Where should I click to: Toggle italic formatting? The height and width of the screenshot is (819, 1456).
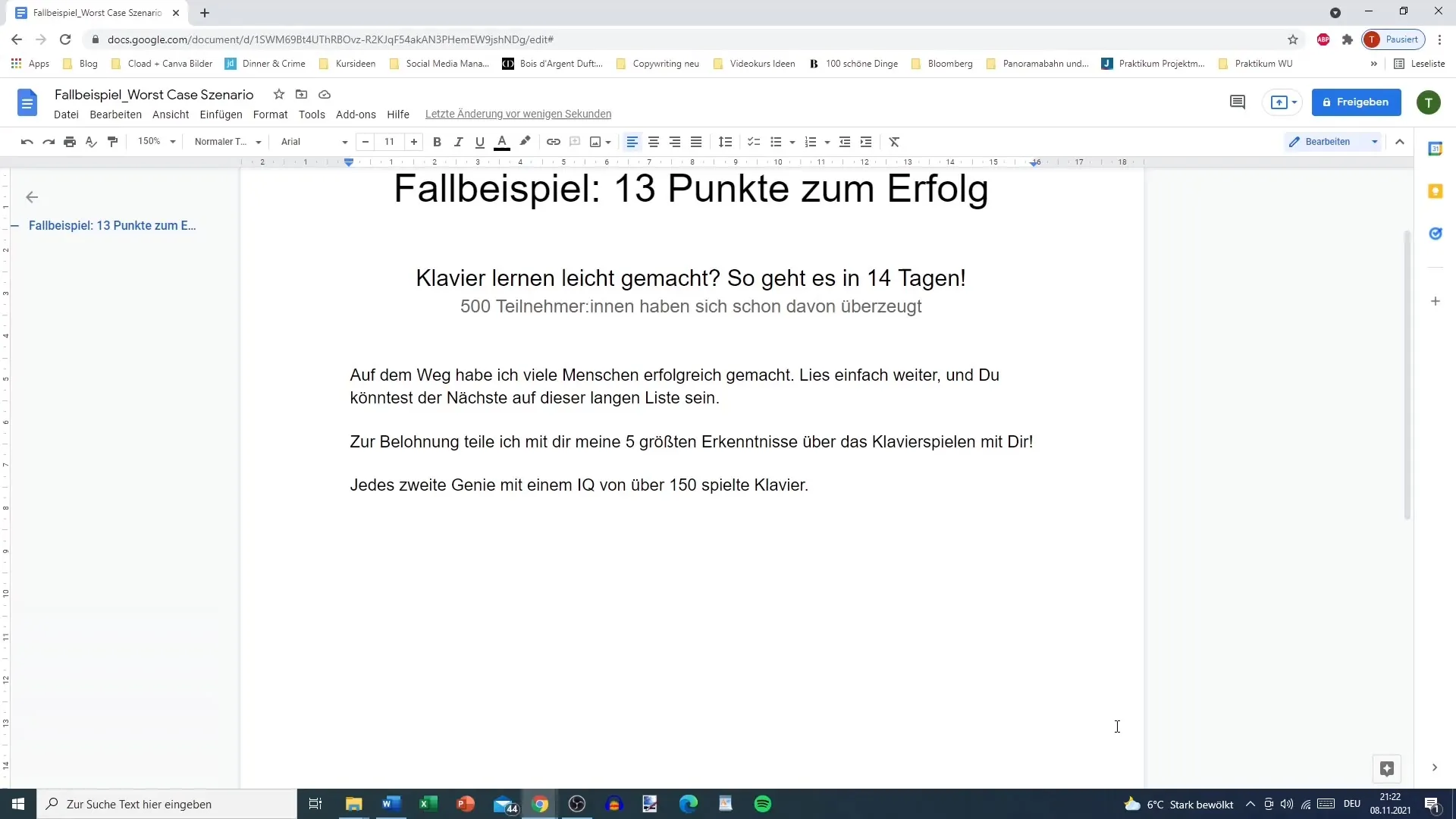tap(458, 142)
